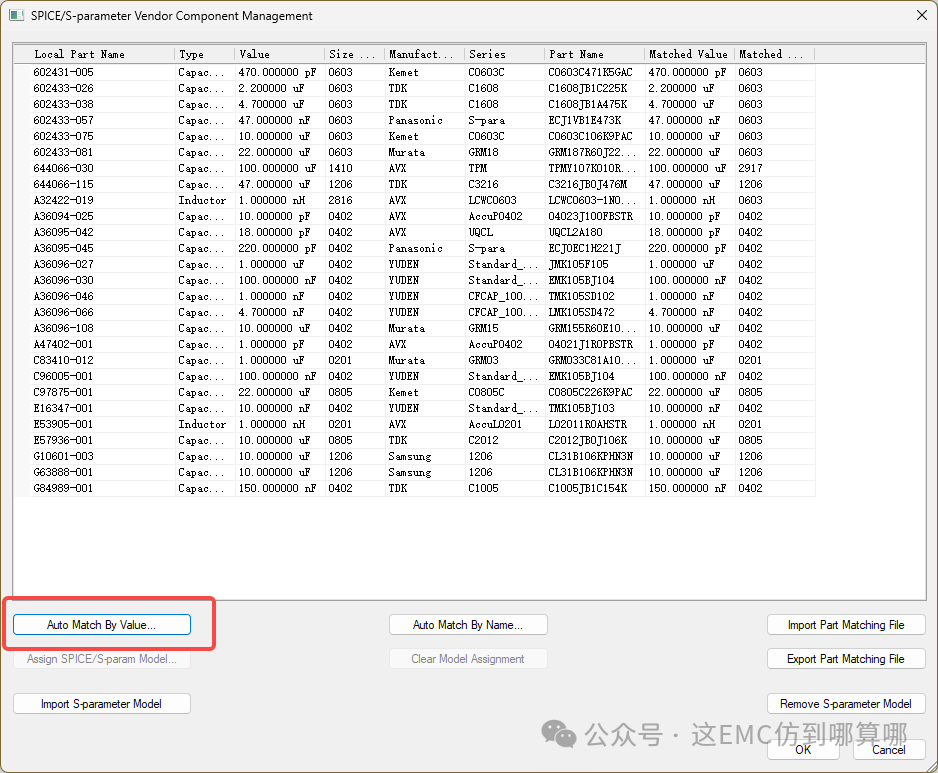Click Remove S-parameter Model button
This screenshot has height=773, width=938.
(x=846, y=704)
